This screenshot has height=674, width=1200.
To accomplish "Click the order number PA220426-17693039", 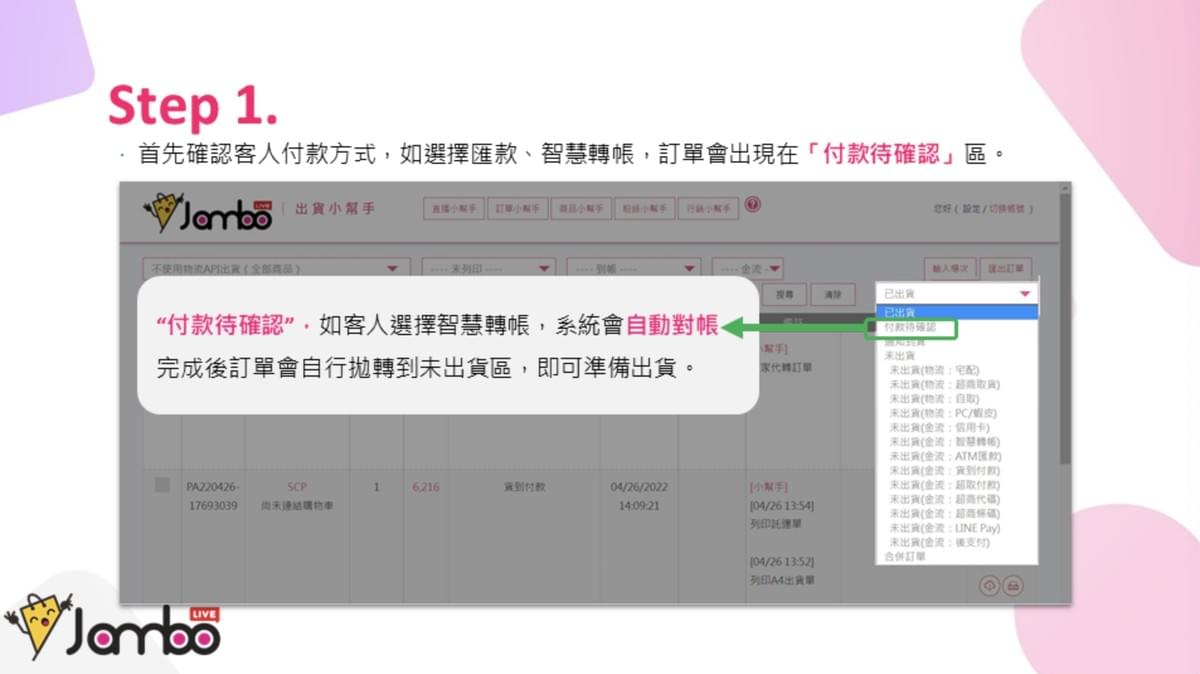I will pyautogui.click(x=212, y=496).
